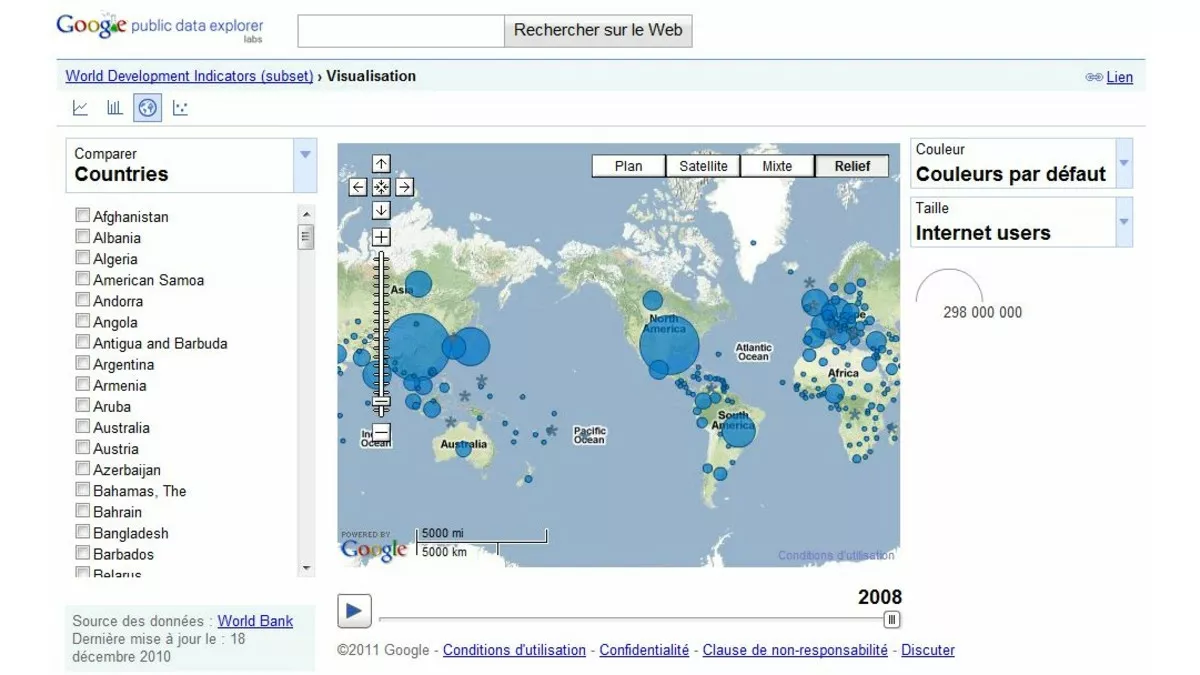Check the Bahrain checkbox
Screen dimensions: 1200x675
[83, 510]
